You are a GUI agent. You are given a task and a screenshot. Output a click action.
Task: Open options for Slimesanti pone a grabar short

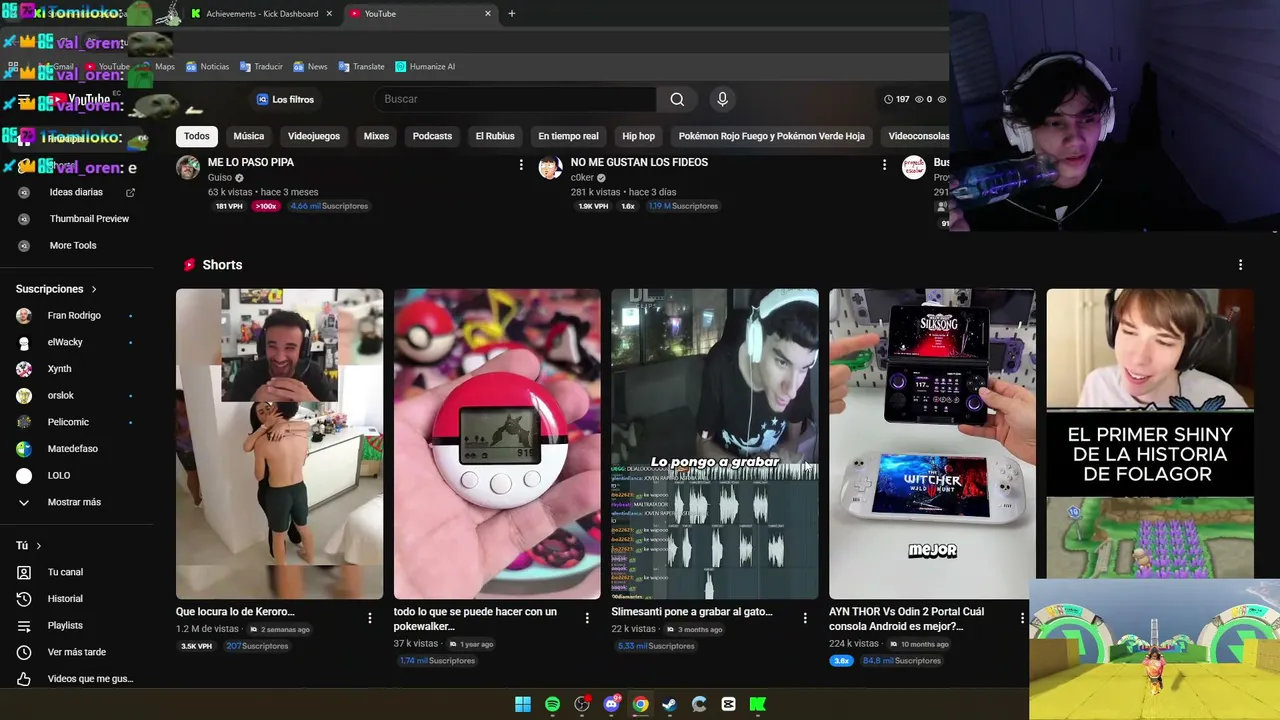click(x=805, y=618)
